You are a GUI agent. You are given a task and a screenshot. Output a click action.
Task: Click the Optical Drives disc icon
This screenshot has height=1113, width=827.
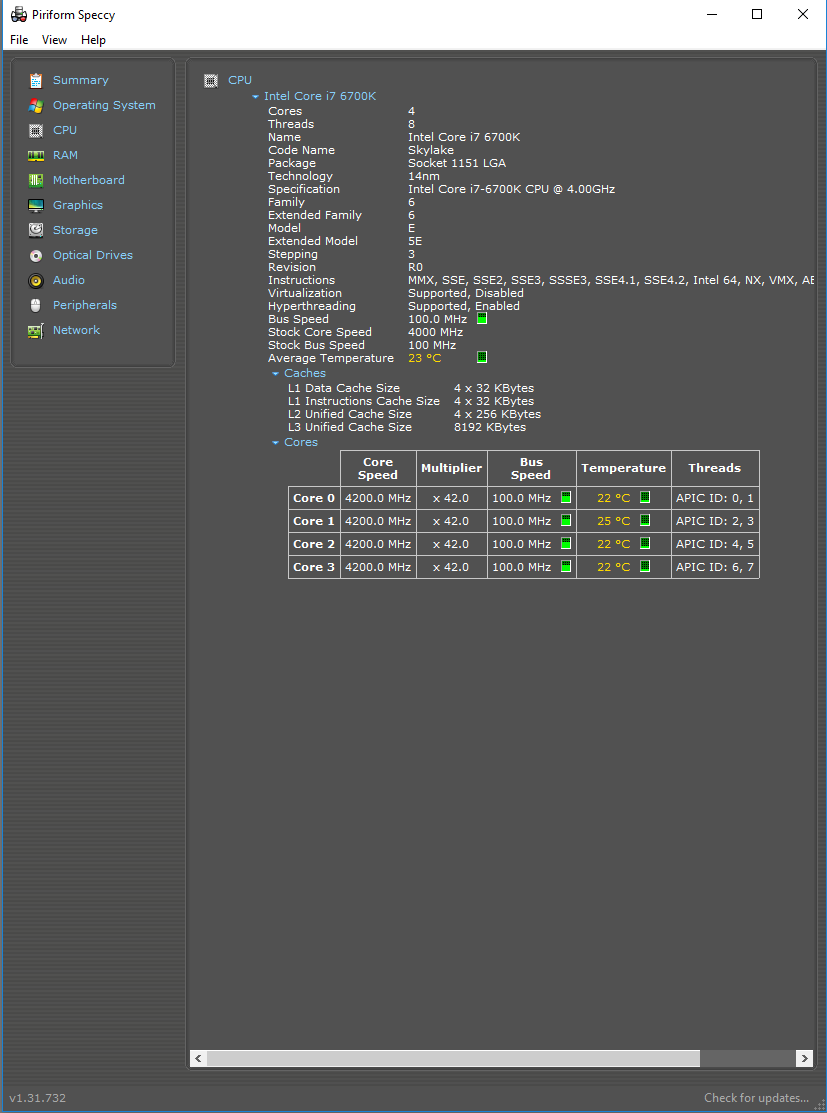[36, 255]
